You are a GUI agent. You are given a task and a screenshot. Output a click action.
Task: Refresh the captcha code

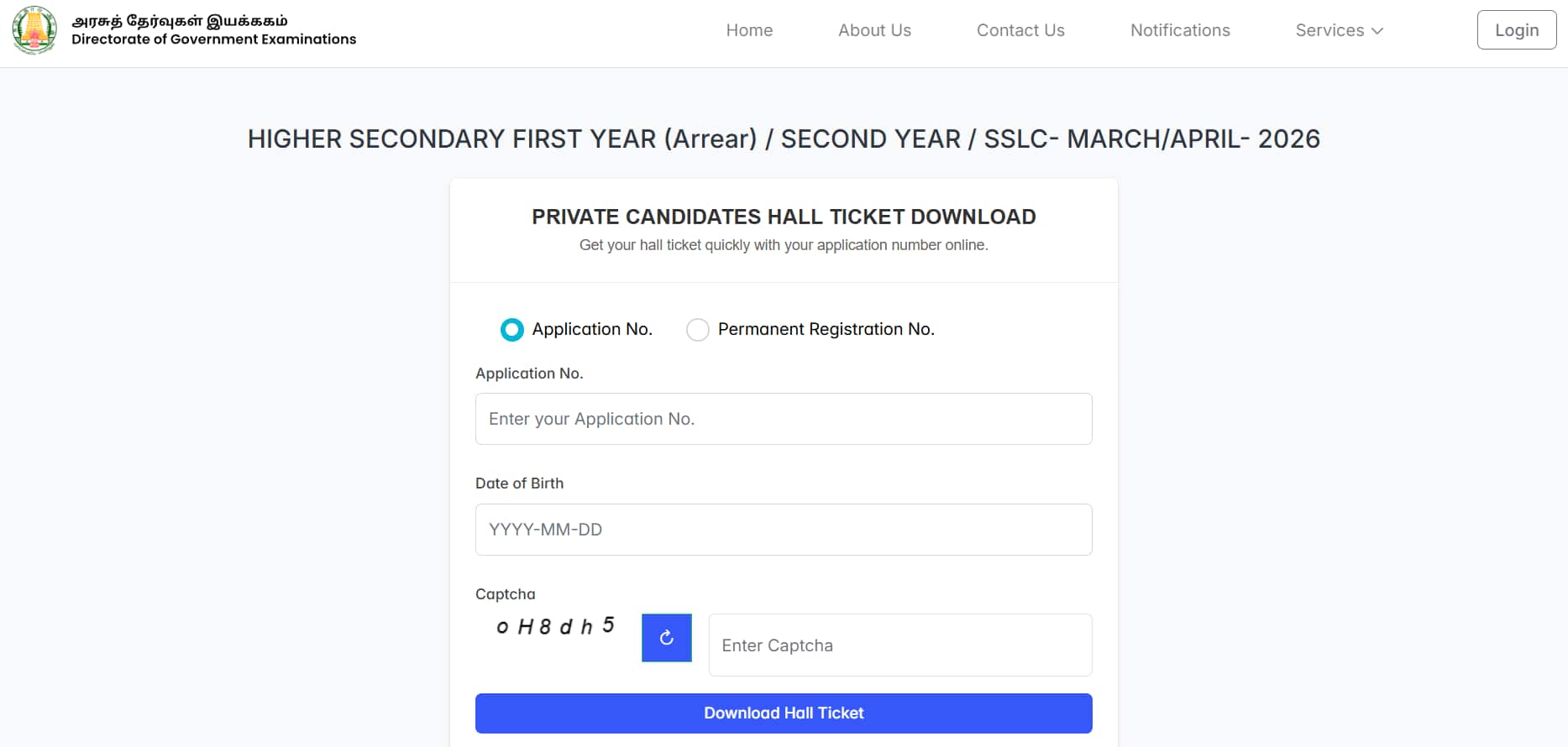point(667,638)
